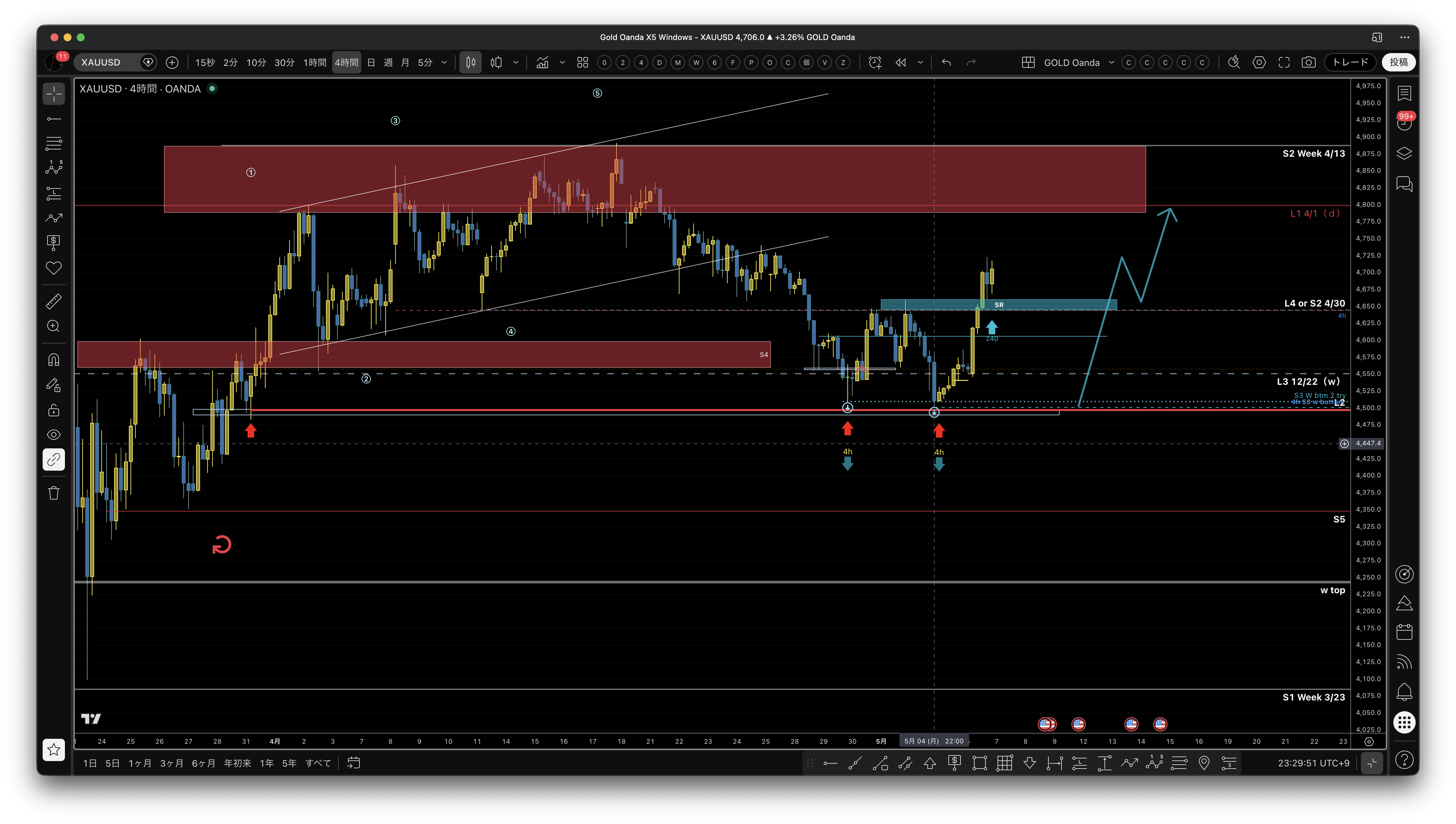Viewport: 1456px width, 824px height.
Task: Enter fullscreen mode
Action: 1284,62
